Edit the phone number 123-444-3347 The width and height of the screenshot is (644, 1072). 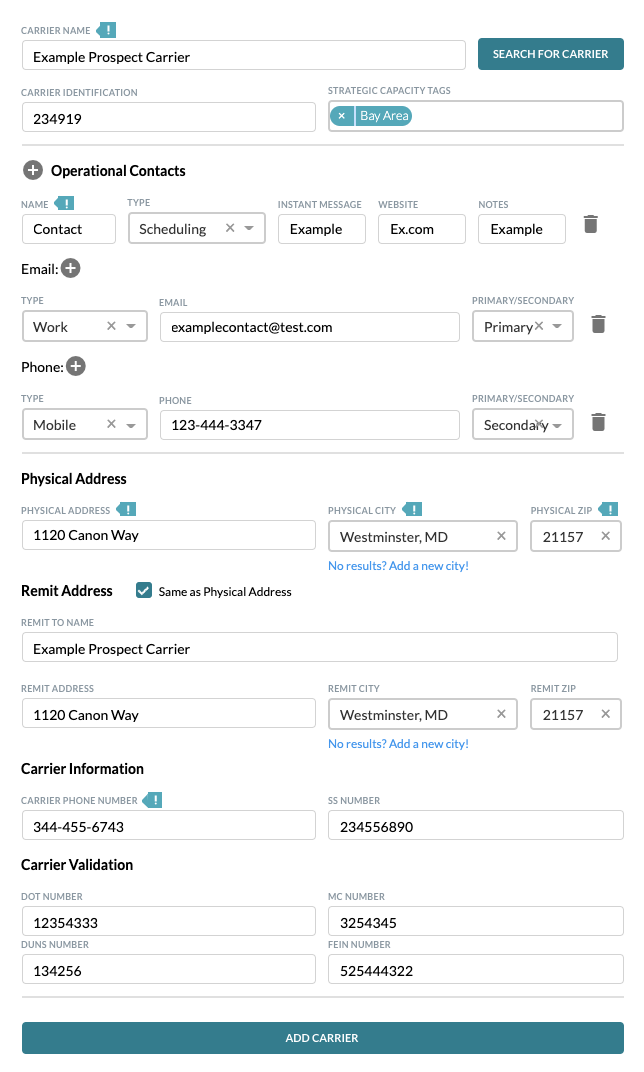[310, 425]
